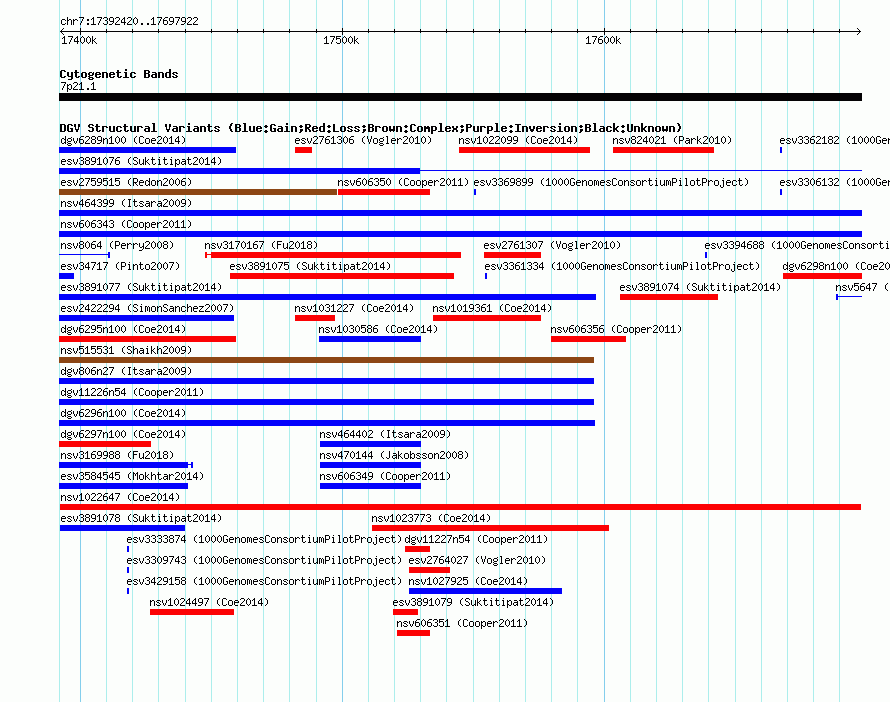890x702 pixels.
Task: Click dgv6295n100 (Coe2014) label
Action: click(123, 329)
